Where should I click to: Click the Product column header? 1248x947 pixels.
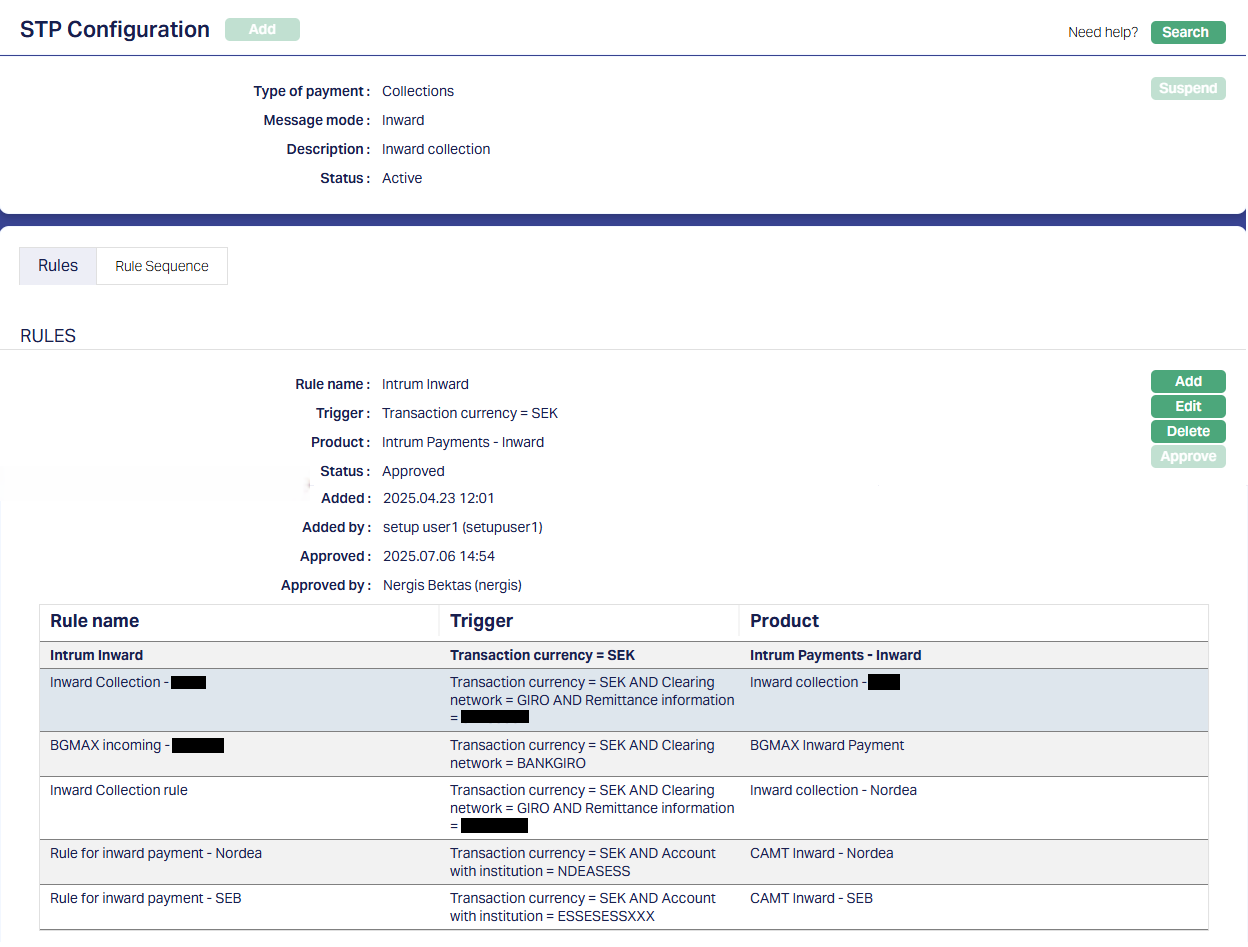[x=784, y=621]
